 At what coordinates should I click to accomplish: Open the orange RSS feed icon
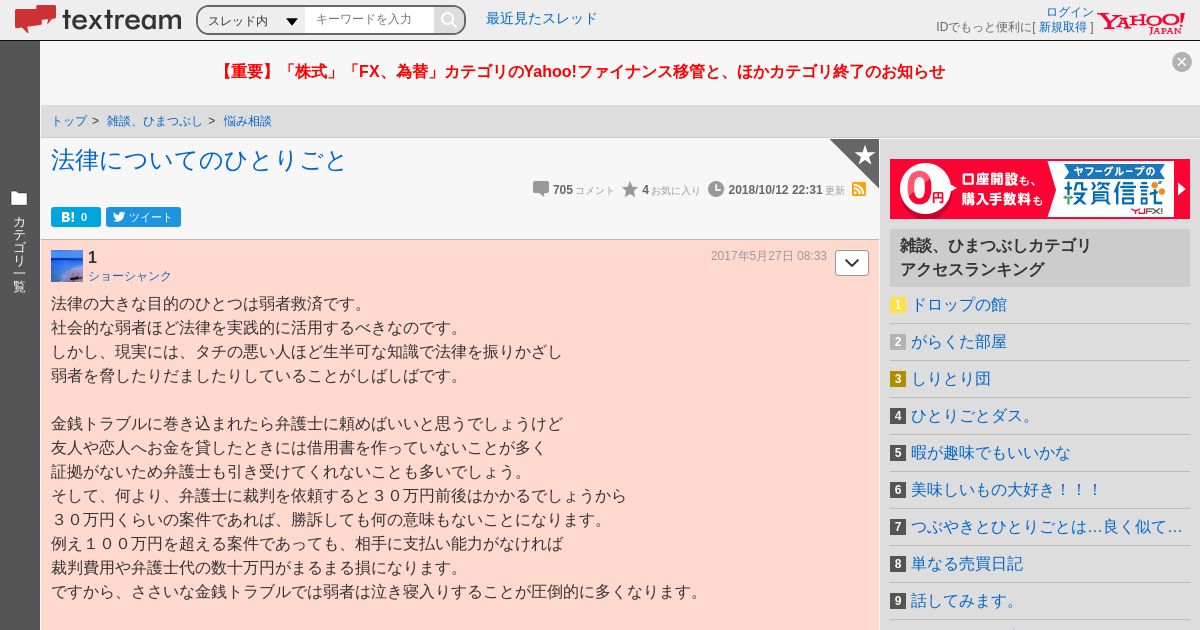pyautogui.click(x=859, y=189)
